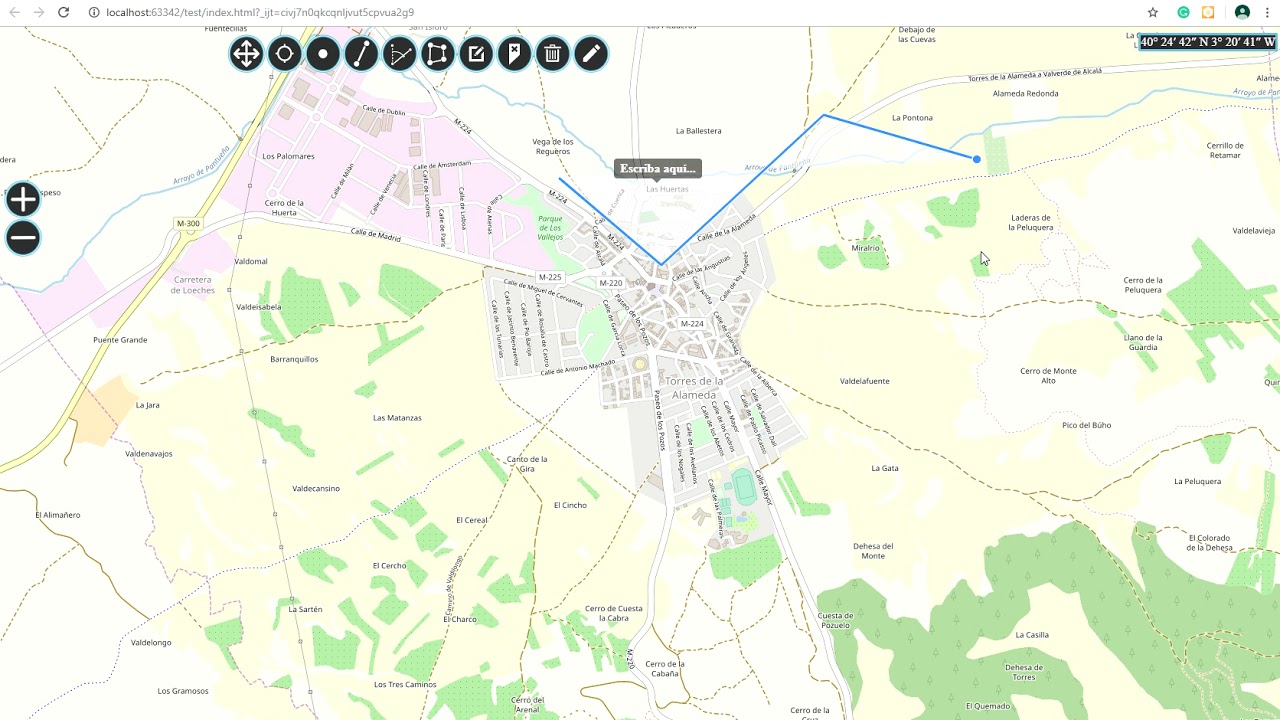Click the 'Escriba aquí...' label field

658,168
